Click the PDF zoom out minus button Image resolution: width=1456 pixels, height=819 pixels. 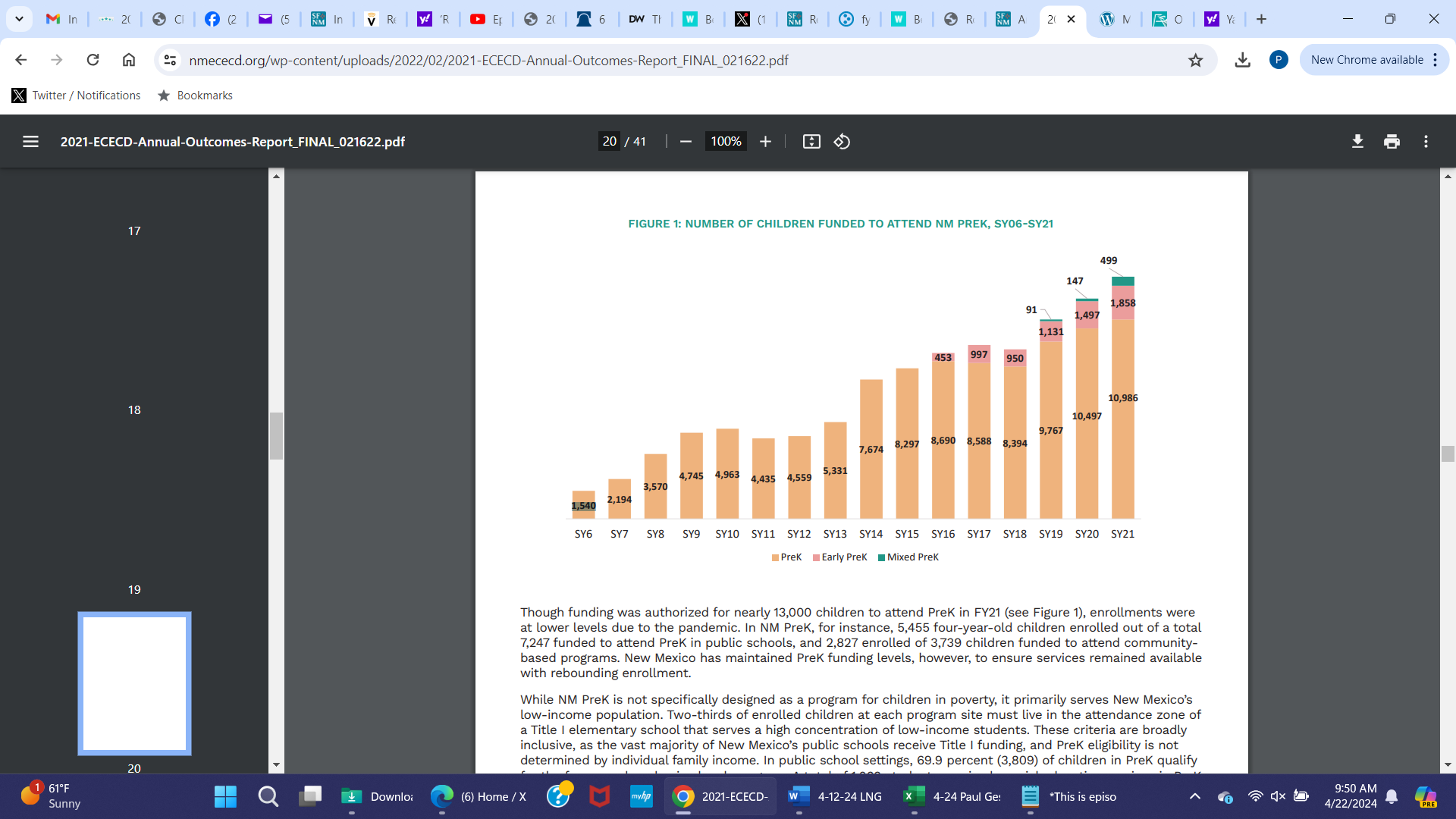pos(686,142)
